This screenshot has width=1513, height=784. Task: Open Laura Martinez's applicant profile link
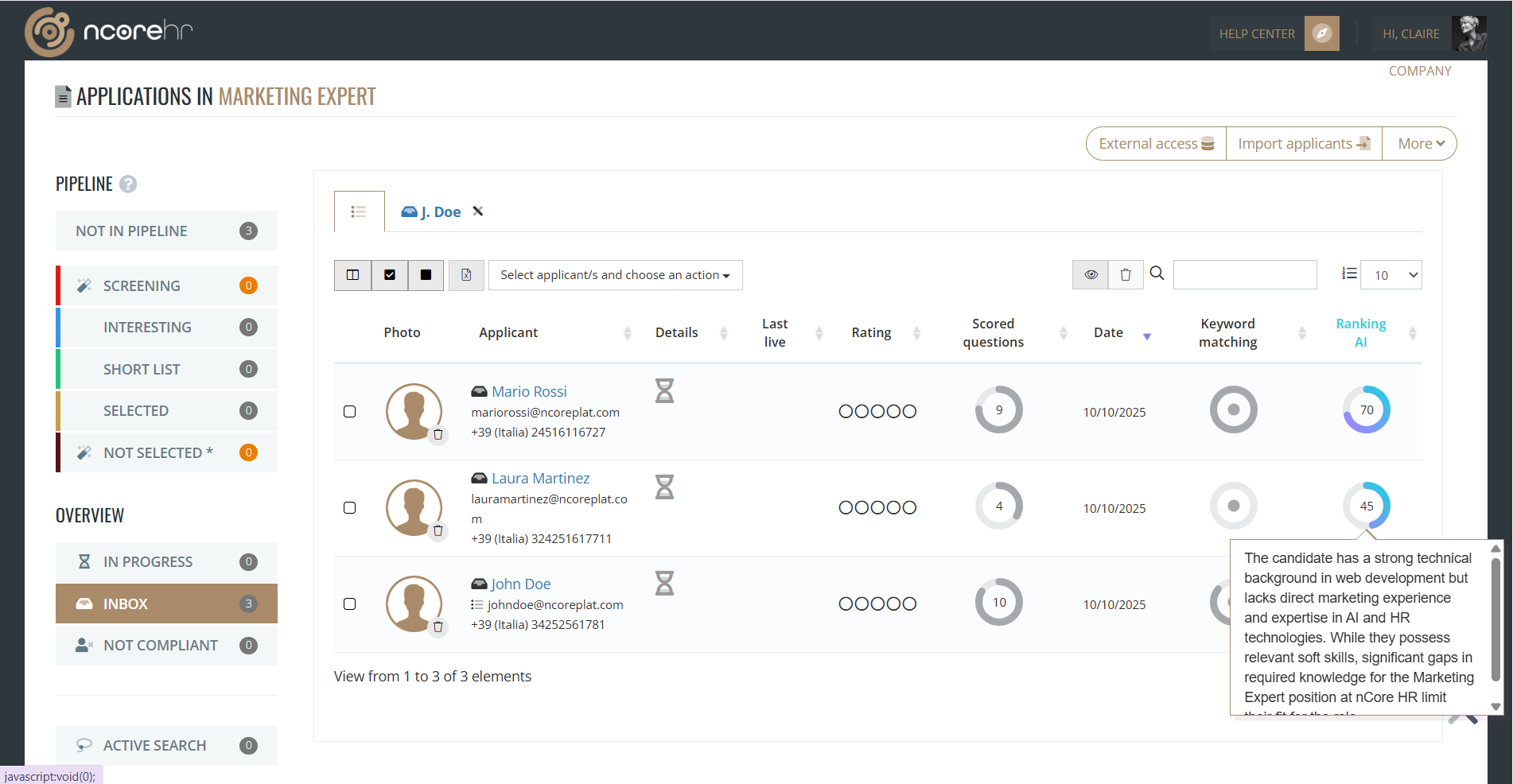(x=540, y=478)
